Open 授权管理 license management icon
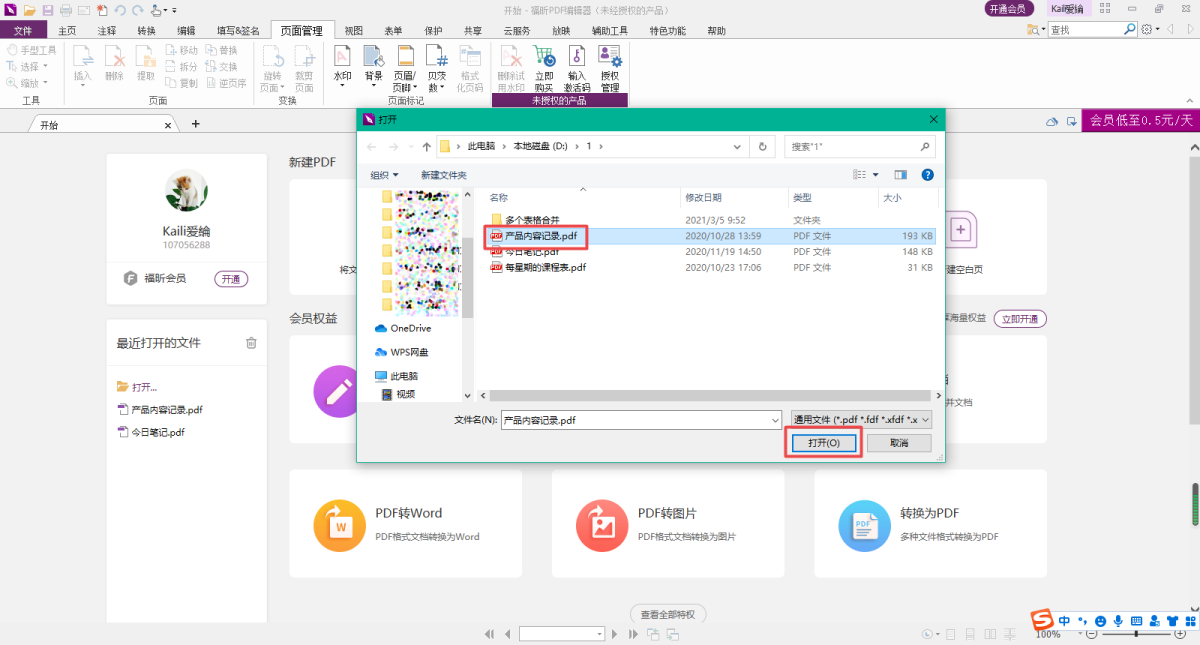Viewport: 1200px width, 645px height. click(x=609, y=58)
